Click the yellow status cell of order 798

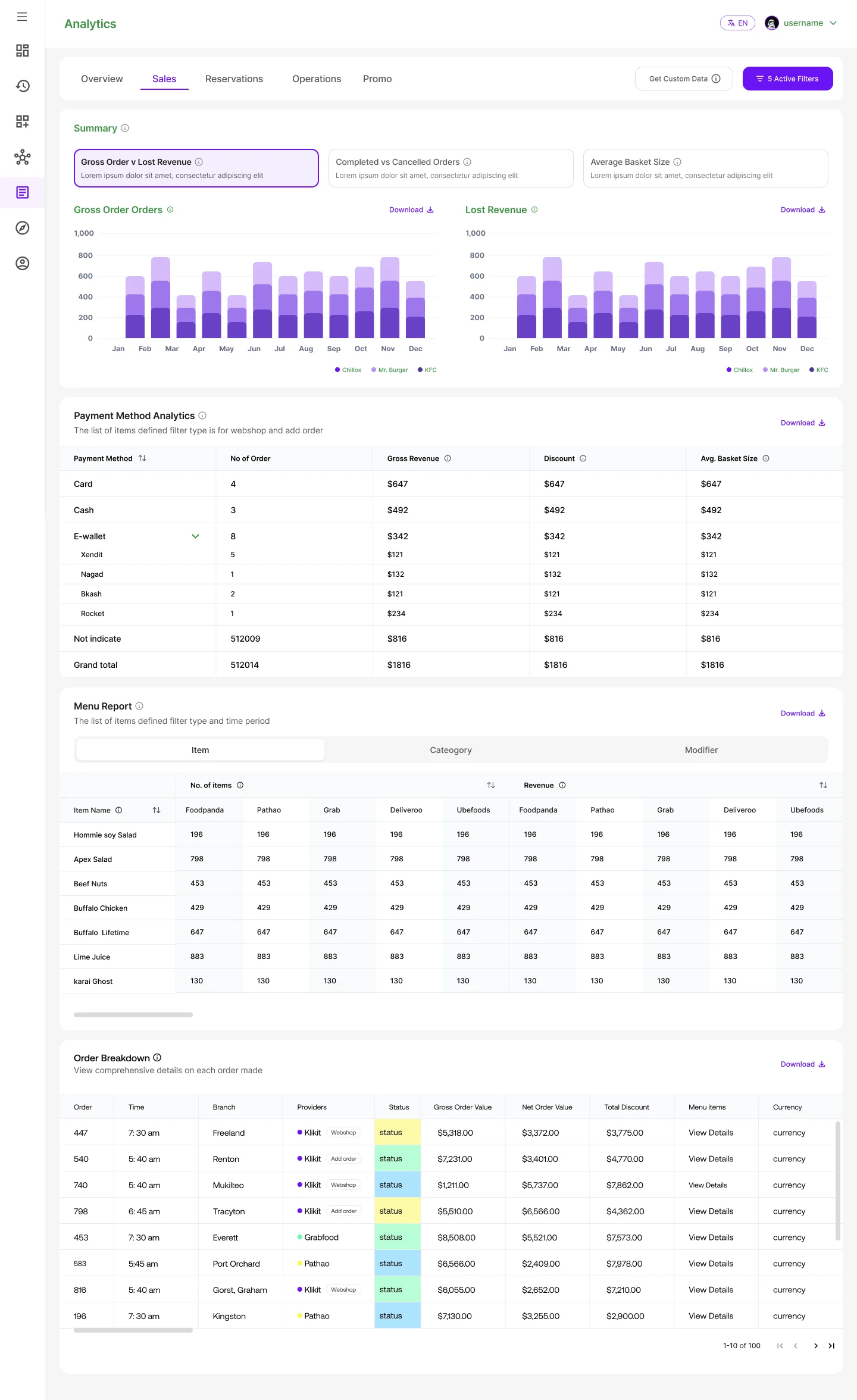[x=398, y=1211]
